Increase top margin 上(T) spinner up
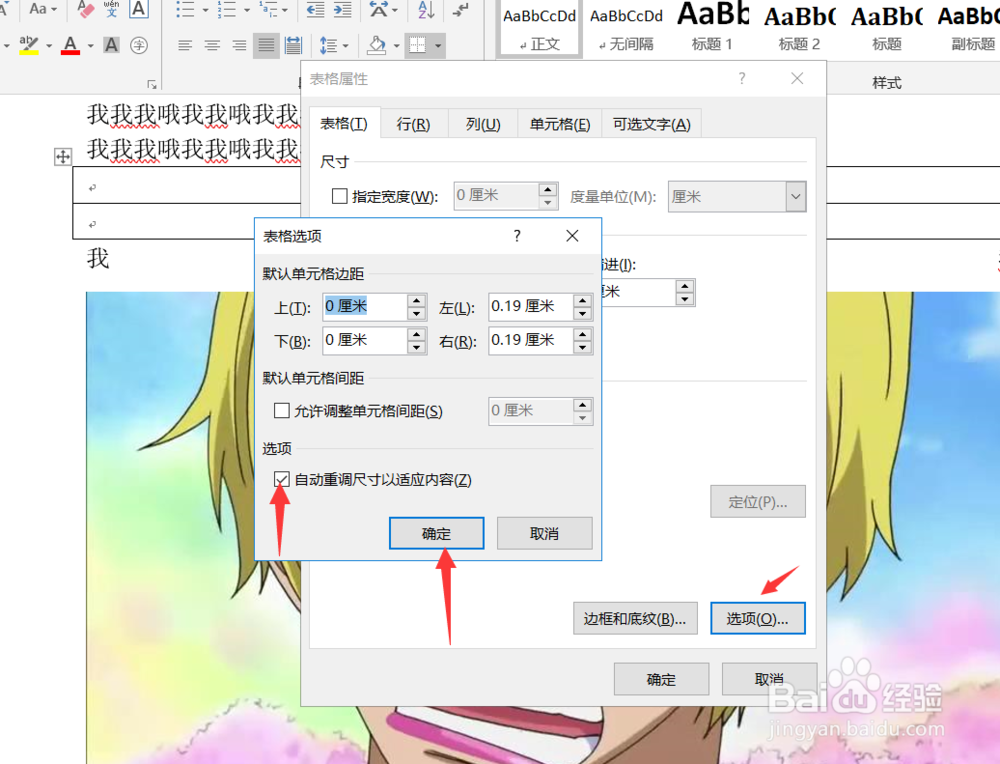This screenshot has width=1000, height=764. click(416, 300)
